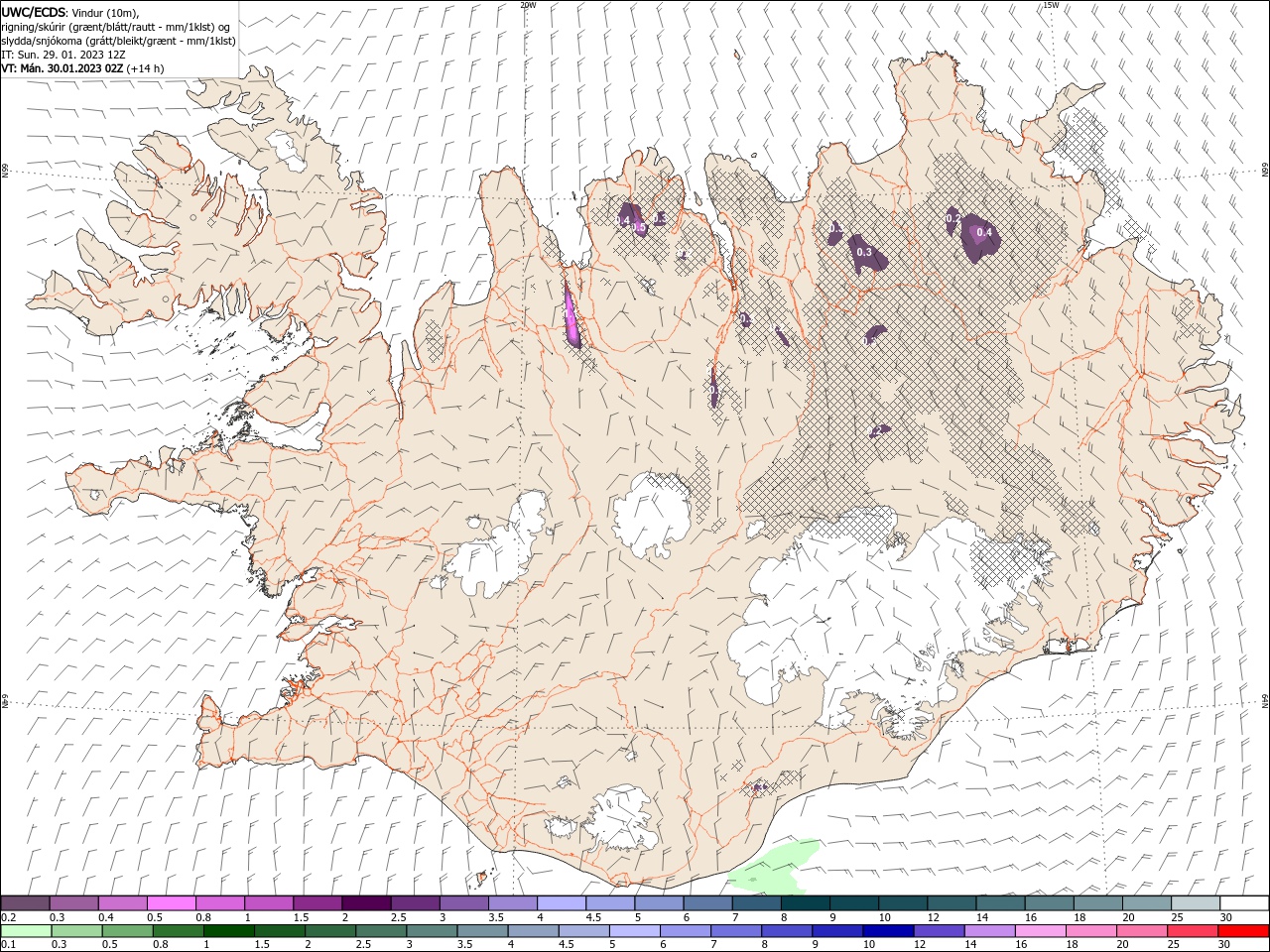Image resolution: width=1270 pixels, height=952 pixels.
Task: Click the bright magenta elongated snow streak
Action: click(571, 315)
